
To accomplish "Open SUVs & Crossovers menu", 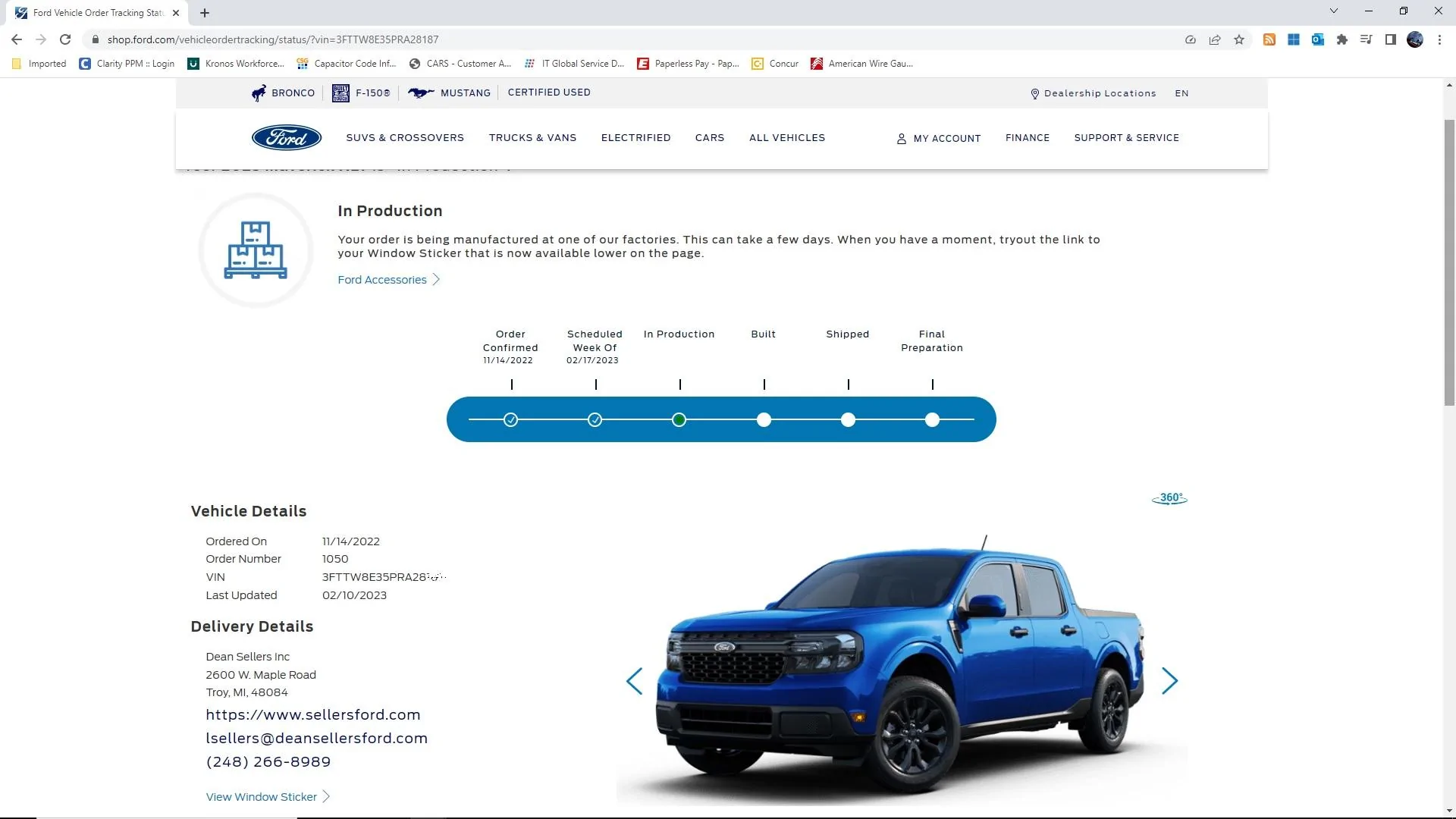I will [405, 138].
